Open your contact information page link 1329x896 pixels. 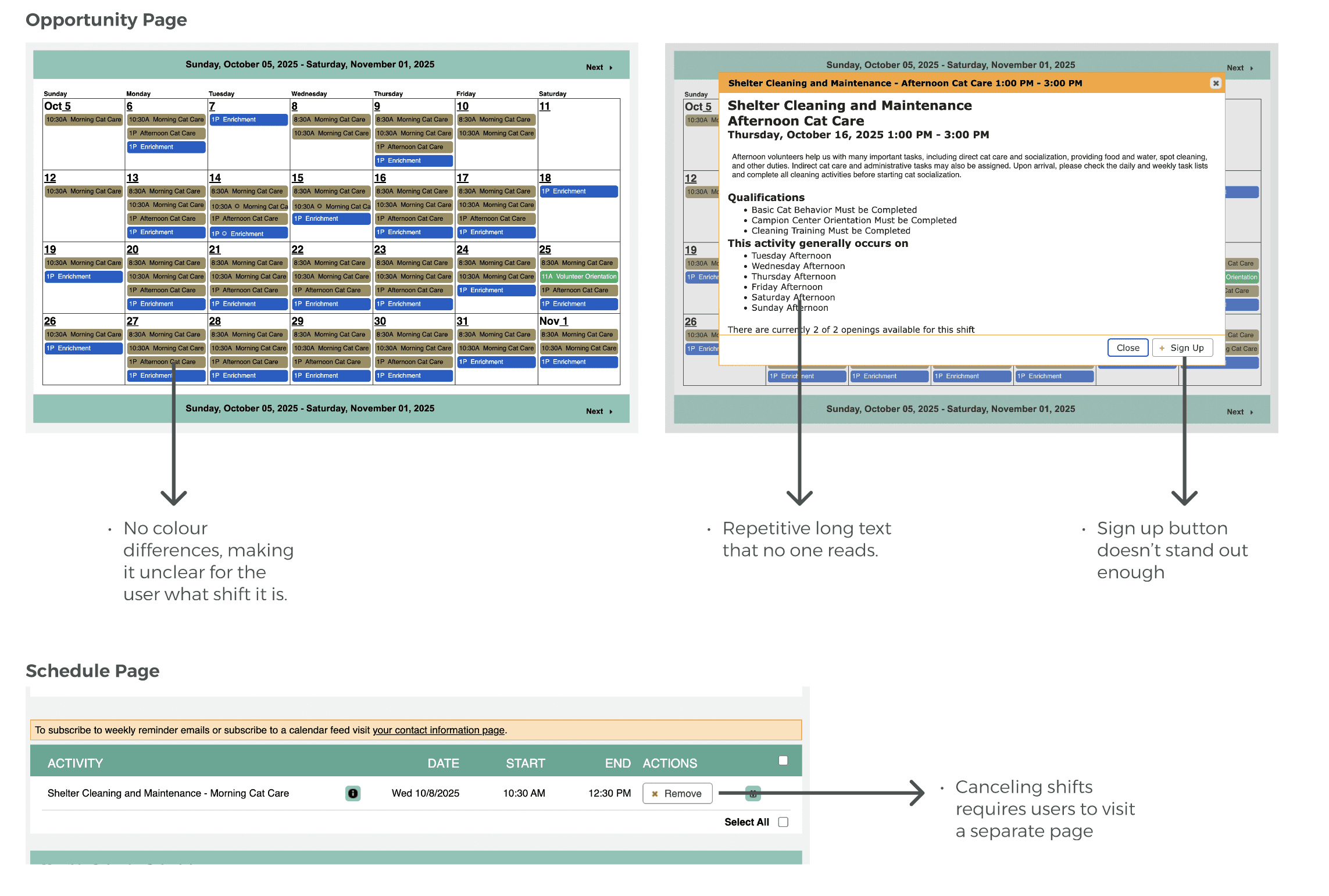point(438,730)
